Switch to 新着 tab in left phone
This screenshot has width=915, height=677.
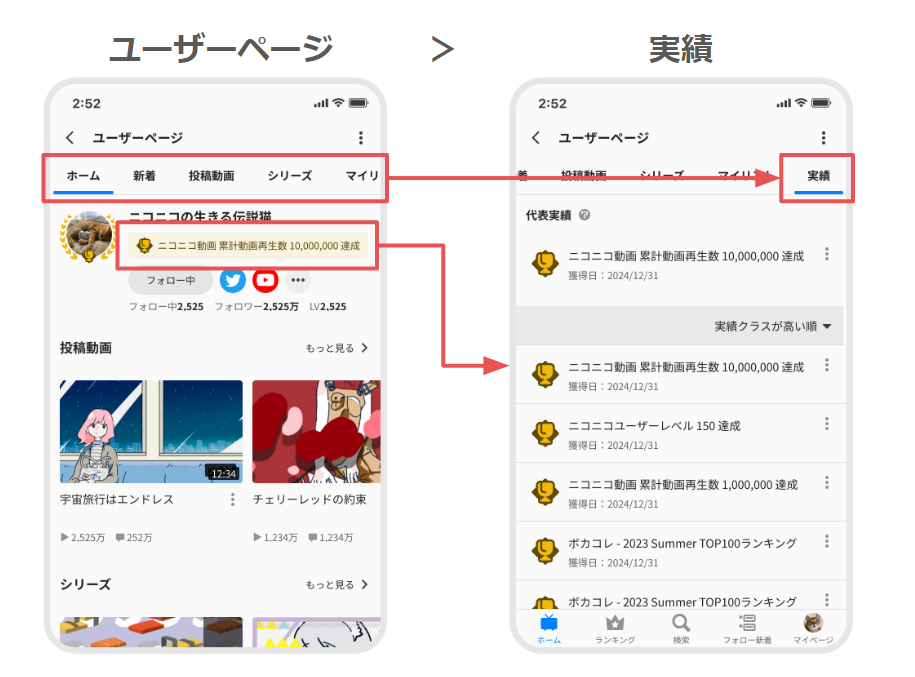click(144, 176)
